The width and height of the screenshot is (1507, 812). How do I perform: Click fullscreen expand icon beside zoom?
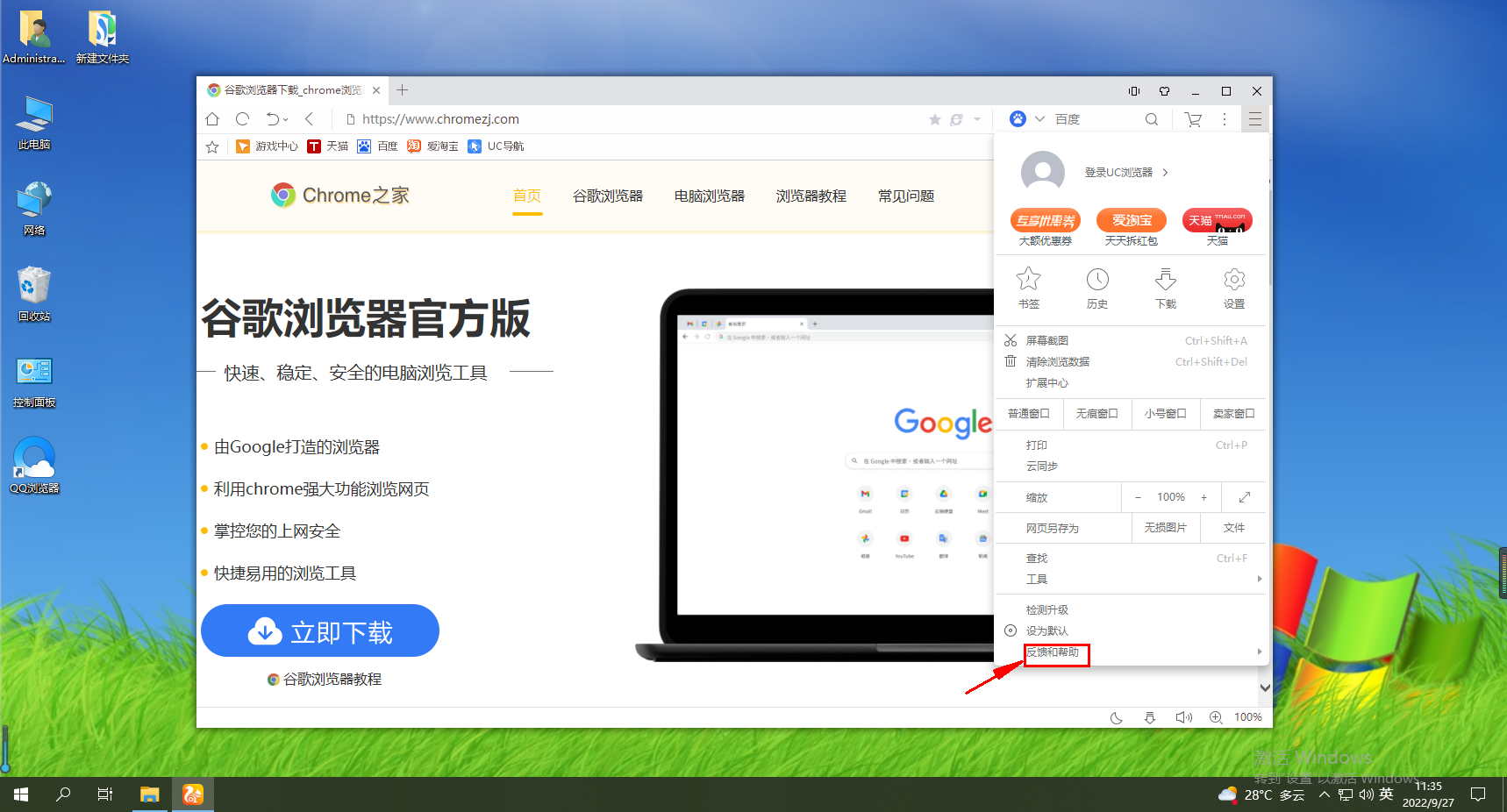point(1244,497)
